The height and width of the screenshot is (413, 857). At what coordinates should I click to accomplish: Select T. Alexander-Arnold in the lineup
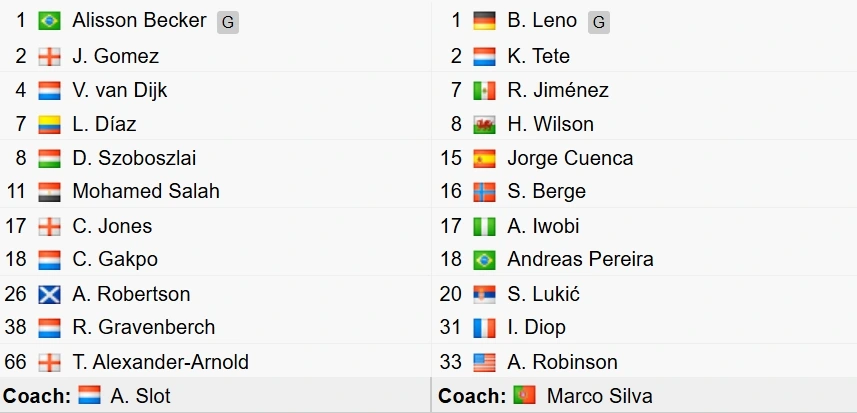pos(161,362)
